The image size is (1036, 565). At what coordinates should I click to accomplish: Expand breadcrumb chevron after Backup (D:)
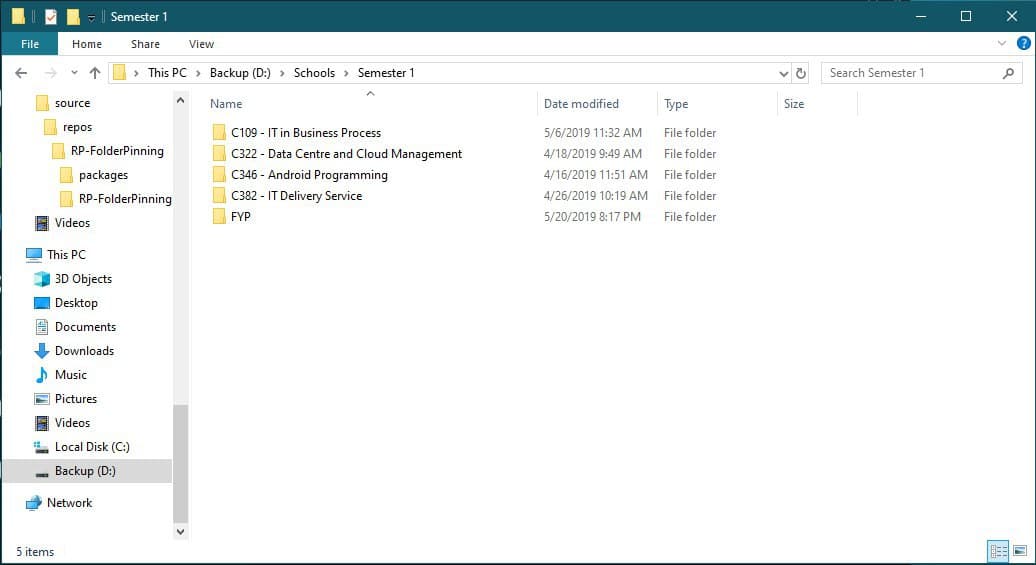pyautogui.click(x=282, y=73)
